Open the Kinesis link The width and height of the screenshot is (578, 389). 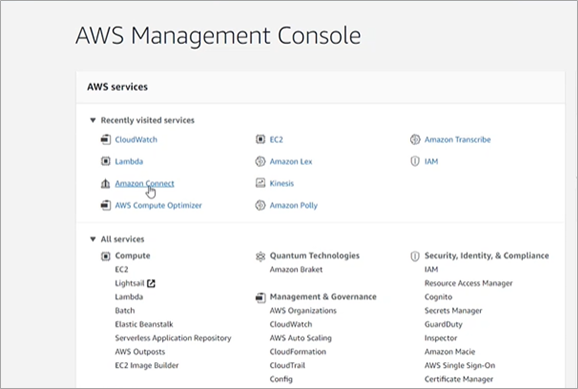point(282,183)
